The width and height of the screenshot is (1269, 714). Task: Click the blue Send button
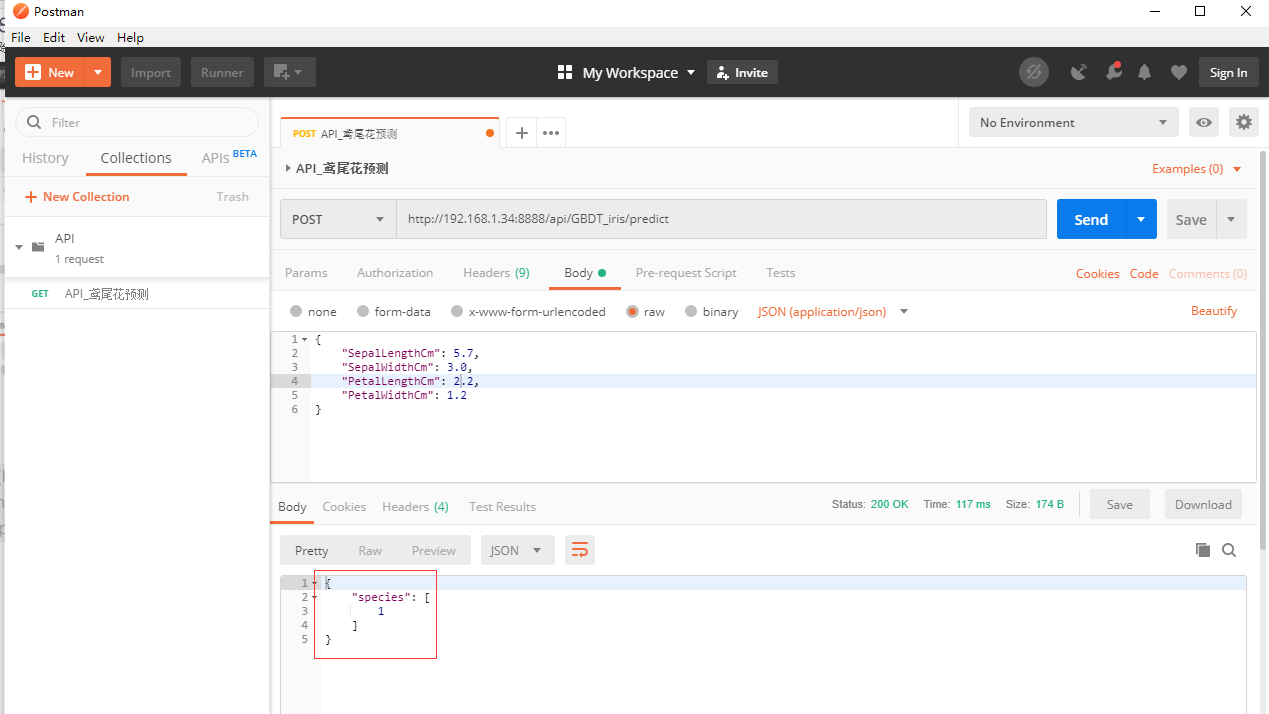coord(1091,219)
